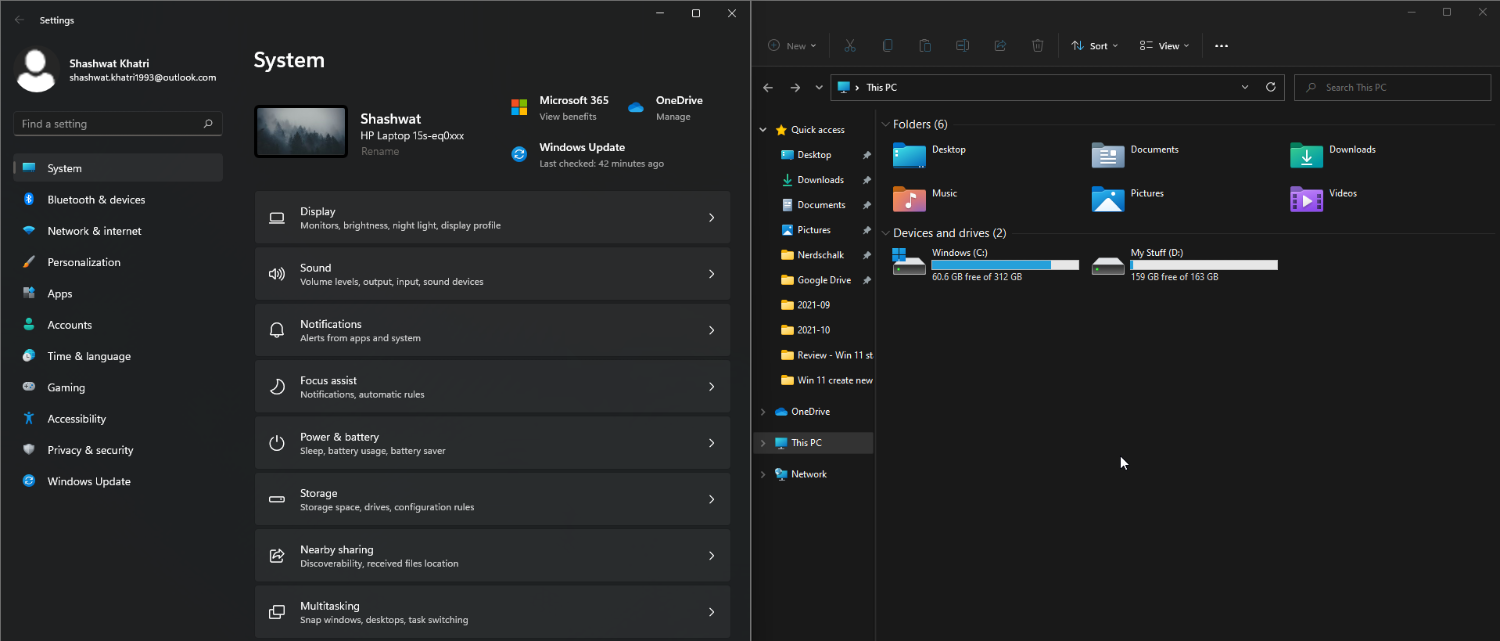Click the Find a setting search box
The width and height of the screenshot is (1500, 641).
click(x=110, y=124)
